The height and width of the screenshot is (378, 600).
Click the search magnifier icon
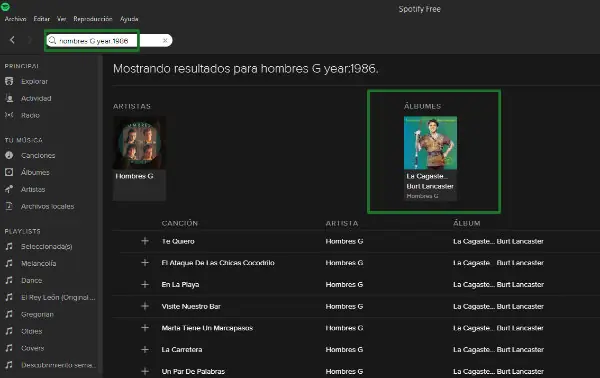click(52, 40)
